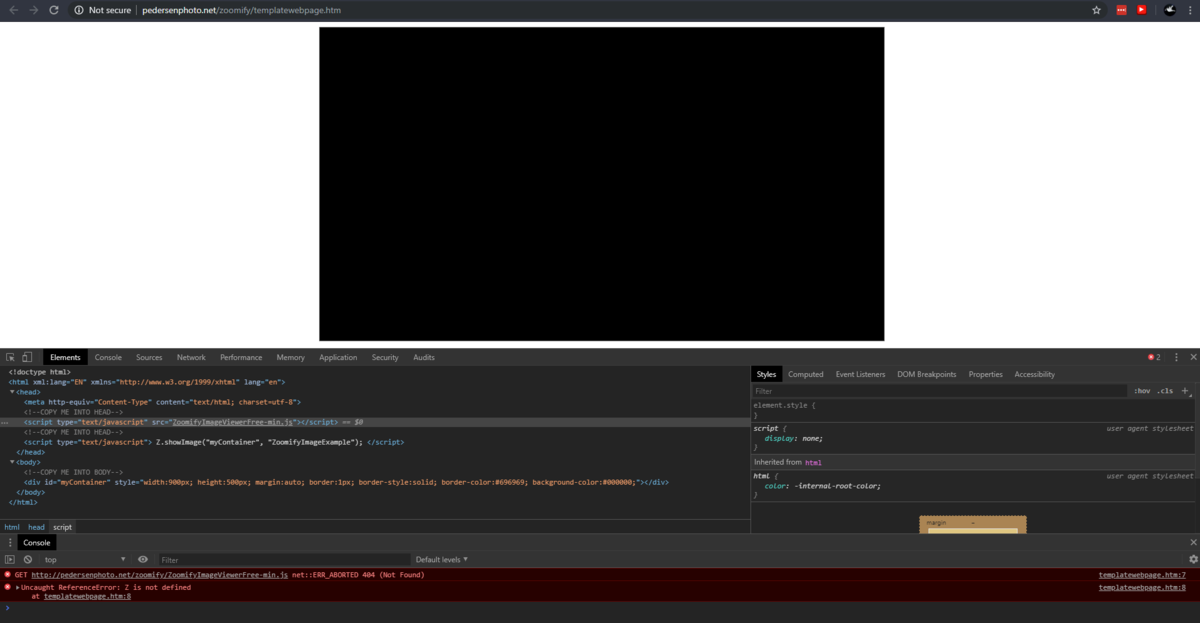
Task: Show the console sidebar
Action: click(10, 559)
